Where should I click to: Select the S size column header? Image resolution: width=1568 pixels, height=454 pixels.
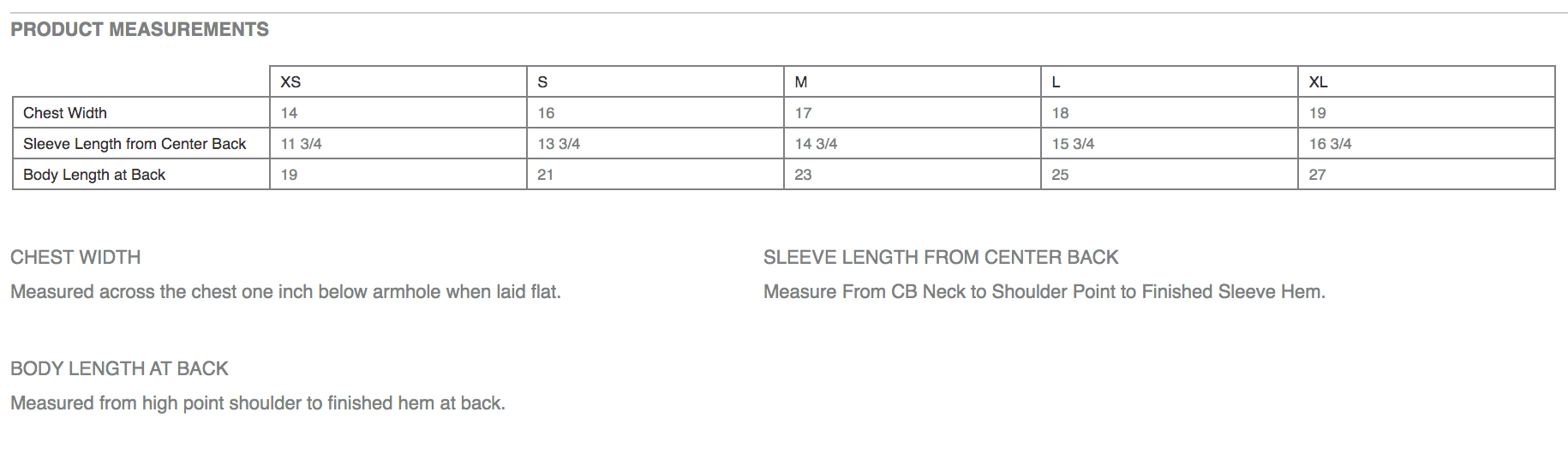coord(542,82)
